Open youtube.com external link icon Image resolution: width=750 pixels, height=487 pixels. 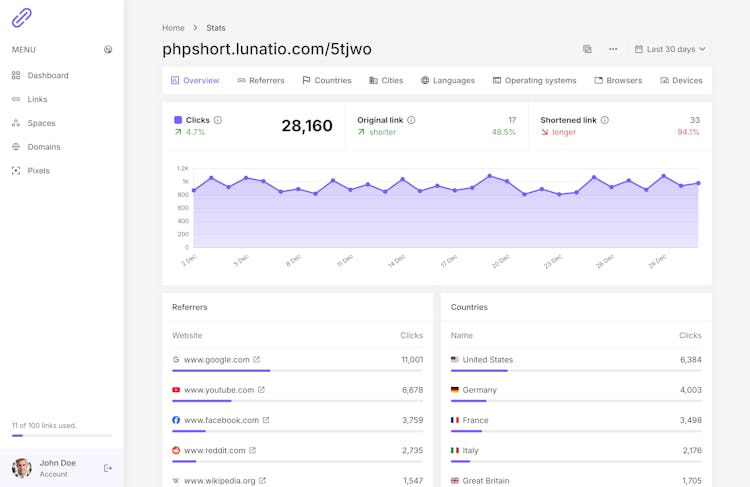point(262,390)
